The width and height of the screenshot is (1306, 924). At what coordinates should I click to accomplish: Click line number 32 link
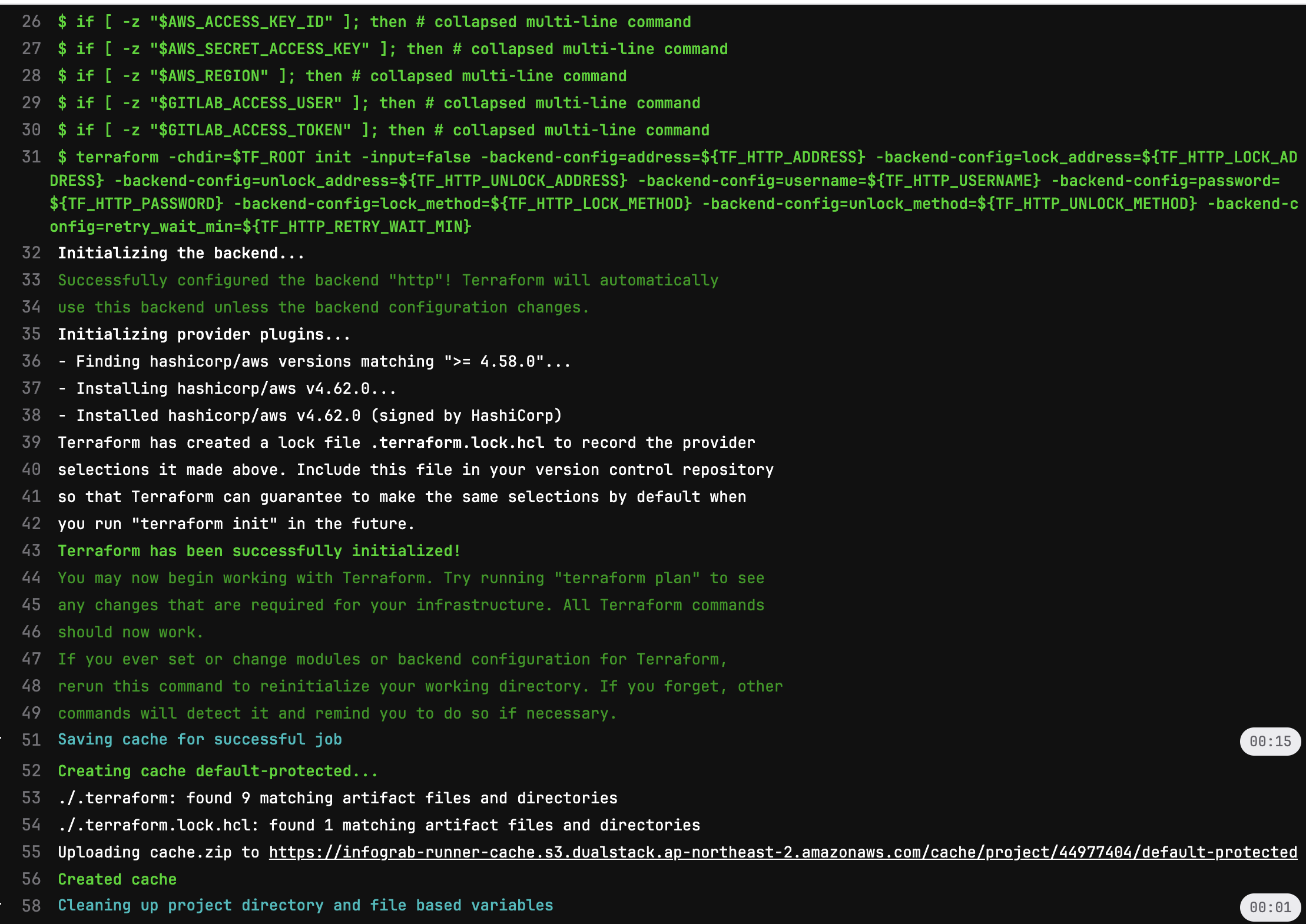click(x=31, y=253)
